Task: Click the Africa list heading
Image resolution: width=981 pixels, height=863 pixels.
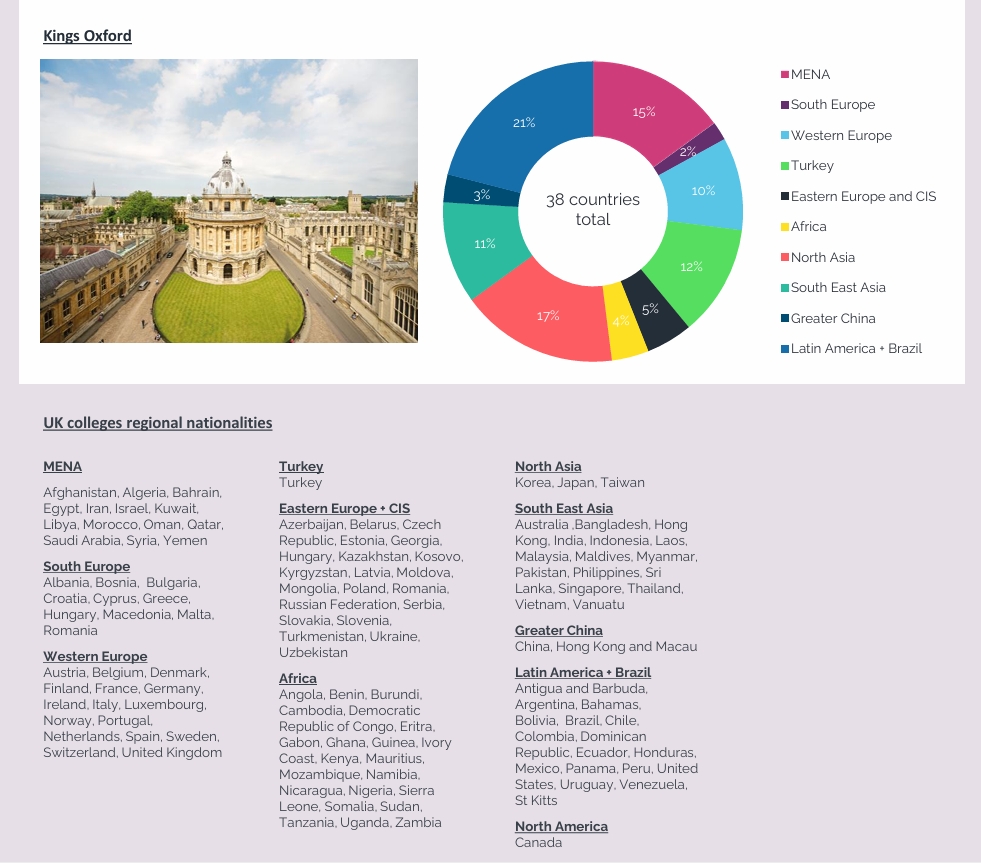Action: pyautogui.click(x=297, y=679)
